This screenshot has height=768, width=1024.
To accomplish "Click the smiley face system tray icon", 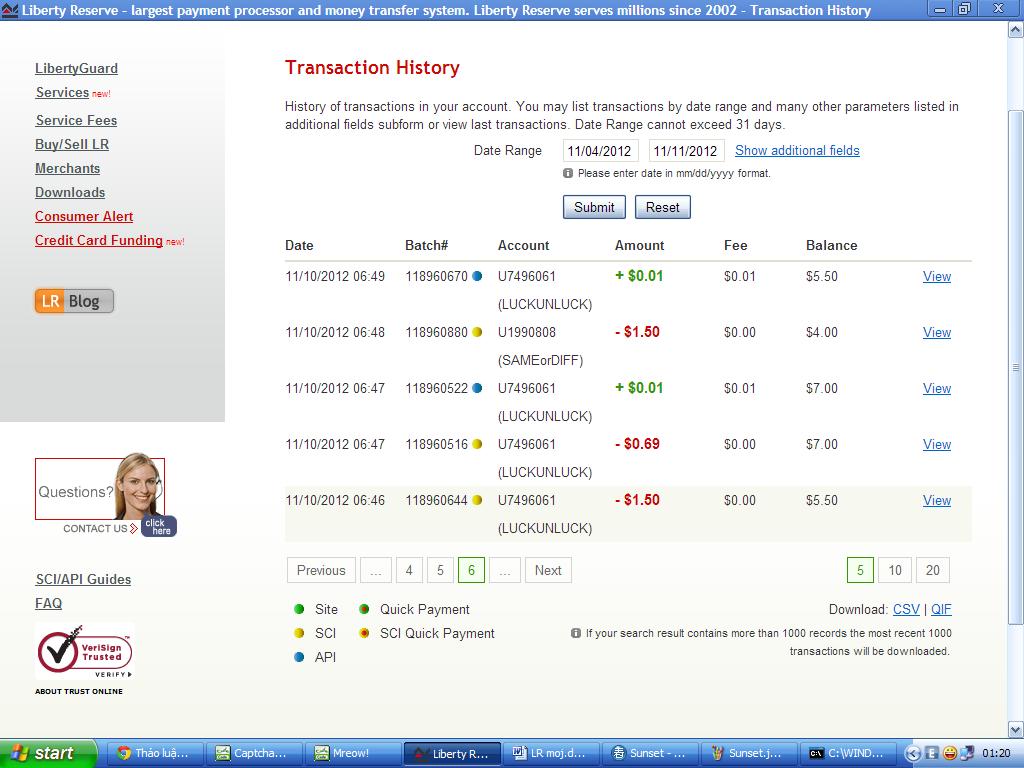I will tap(950, 753).
